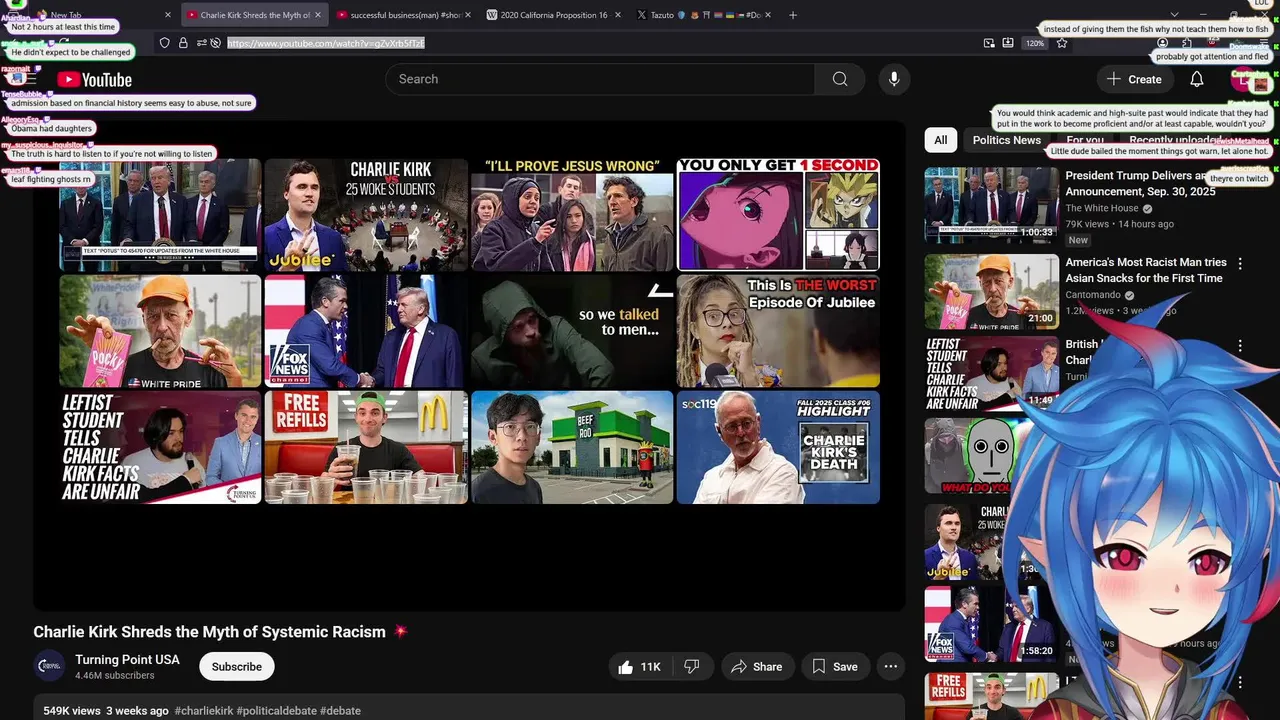Close the Charlie Kirk Shreds tab
Image resolution: width=1280 pixels, height=720 pixels.
(x=319, y=15)
